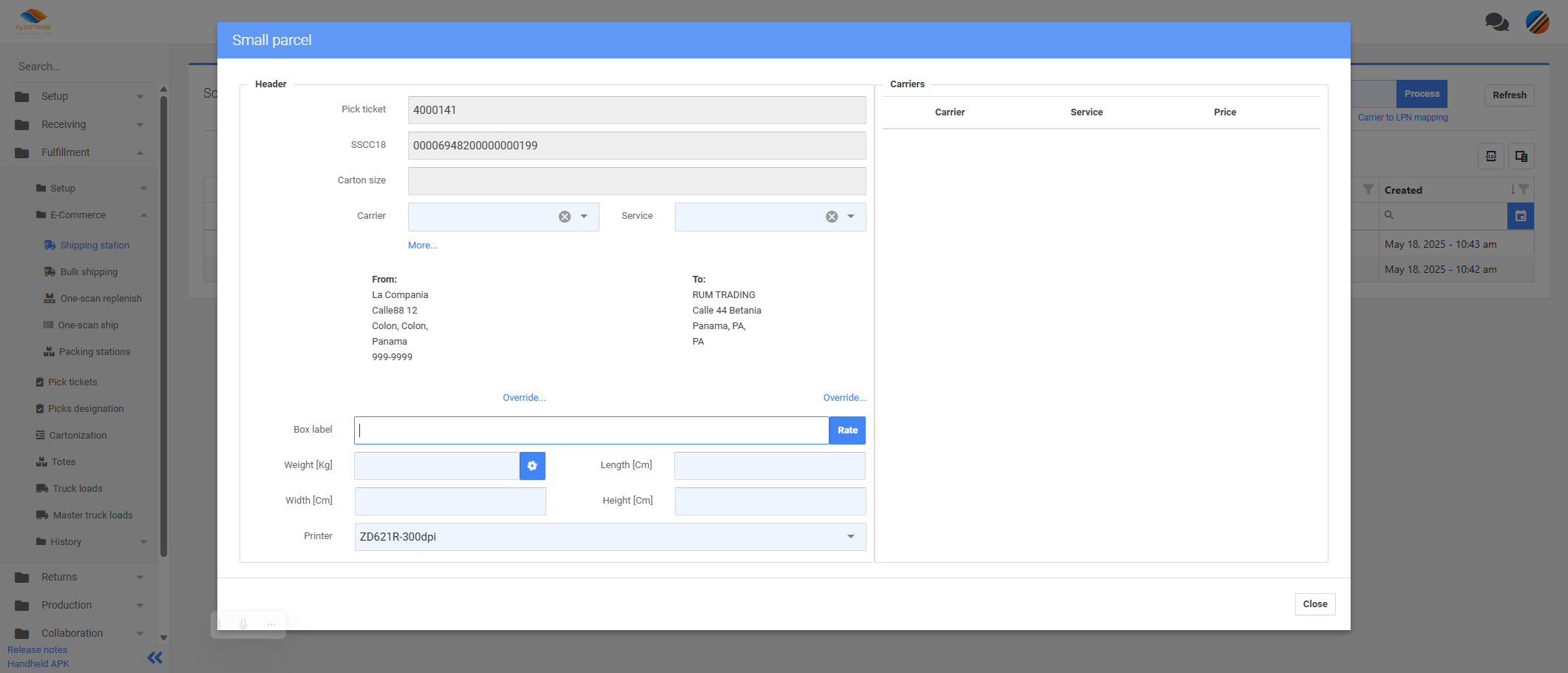
Task: Click the export icon in background grid
Action: tap(1491, 156)
